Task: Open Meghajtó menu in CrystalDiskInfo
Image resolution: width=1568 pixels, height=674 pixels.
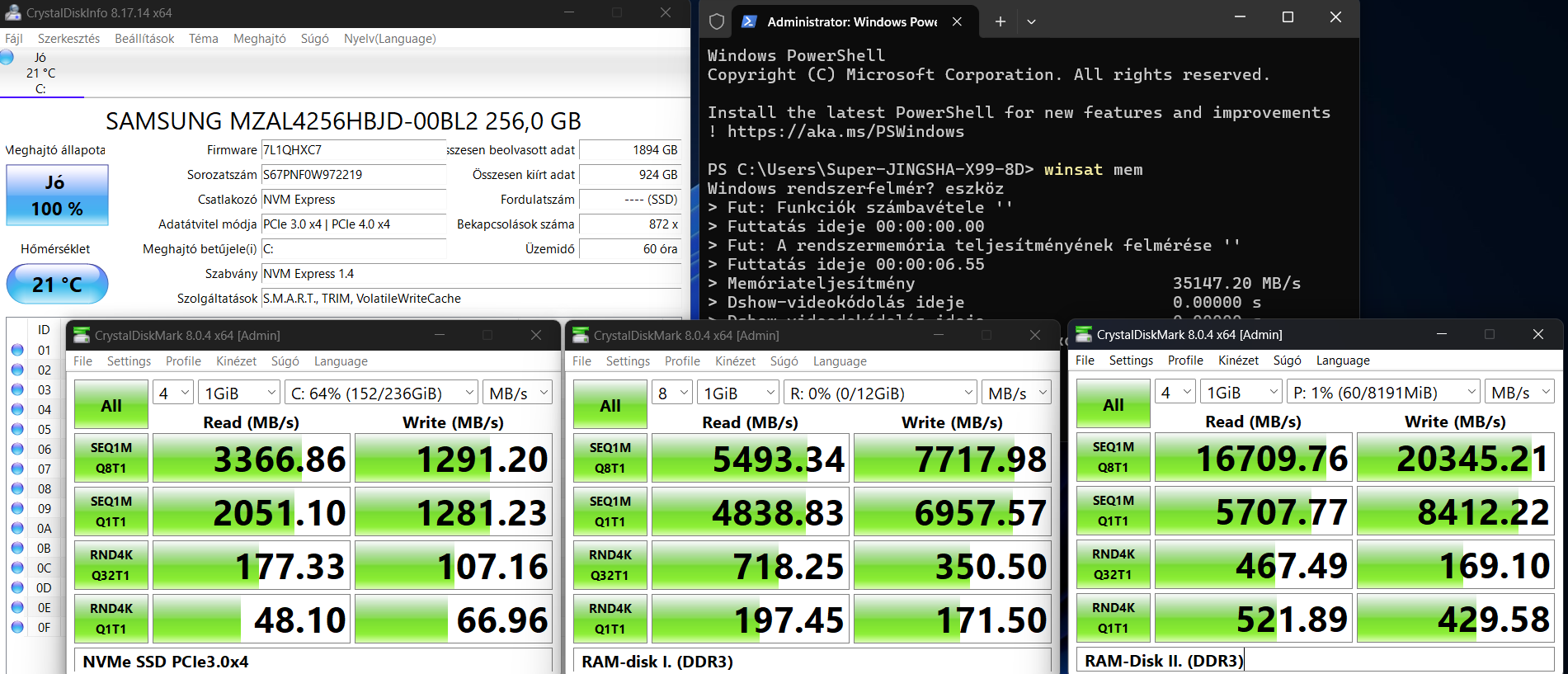Action: coord(259,39)
